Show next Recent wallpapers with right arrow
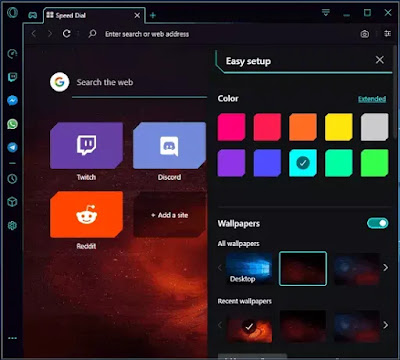Image resolution: width=400 pixels, height=360 pixels. [386, 325]
